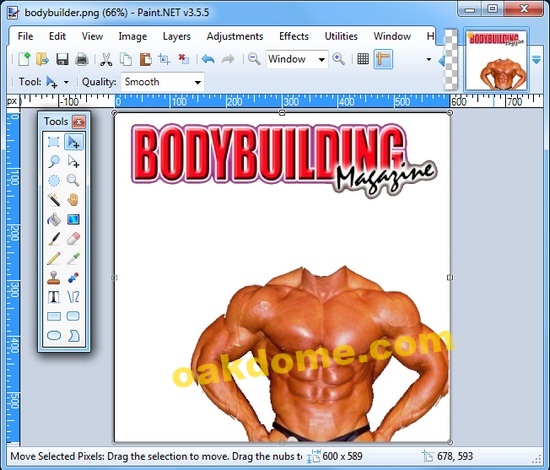Expand the Quality Smooth dropdown
Viewport: 550px width, 470px height.
[x=162, y=82]
